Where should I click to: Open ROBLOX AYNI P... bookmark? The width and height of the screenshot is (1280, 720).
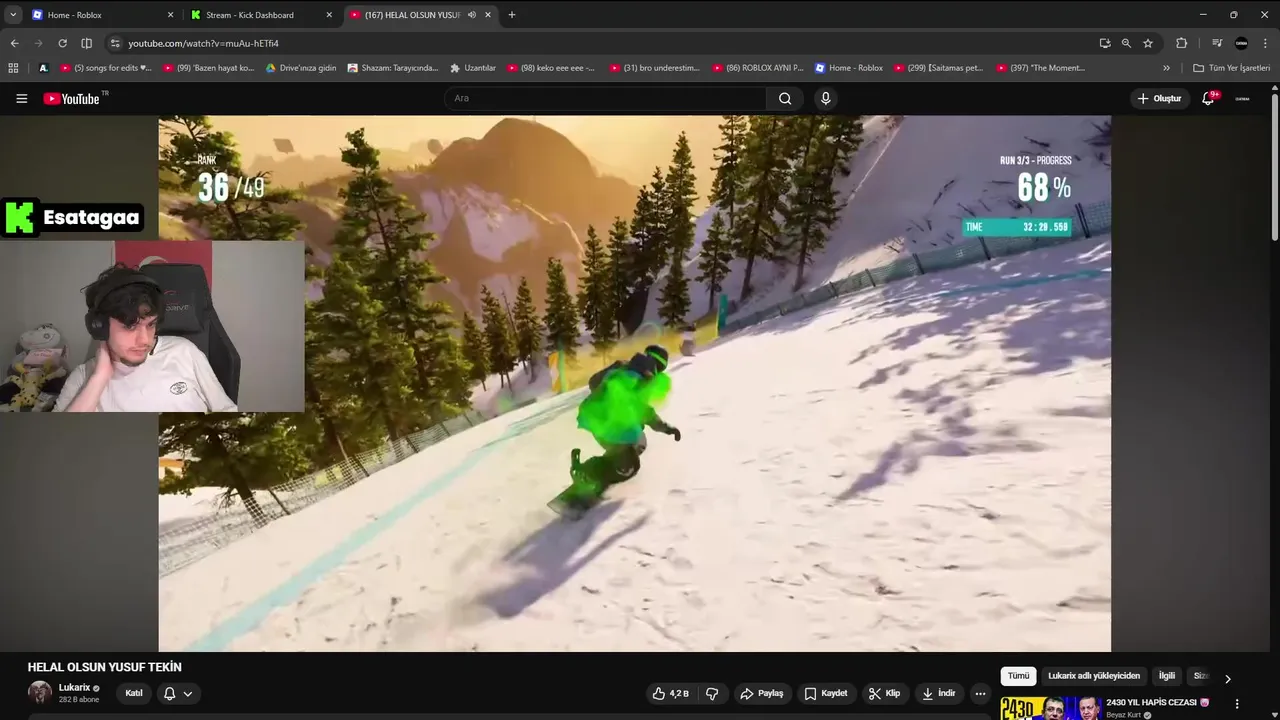(757, 68)
